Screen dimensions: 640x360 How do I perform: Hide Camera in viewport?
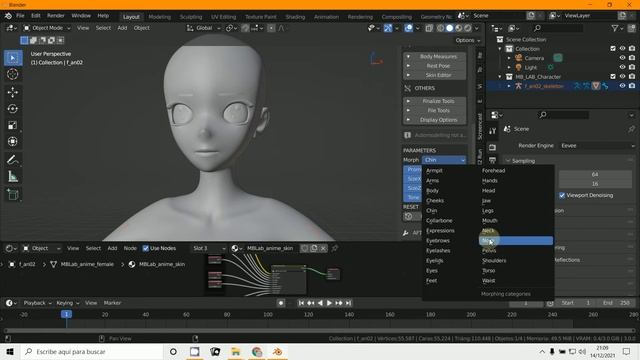[622, 58]
